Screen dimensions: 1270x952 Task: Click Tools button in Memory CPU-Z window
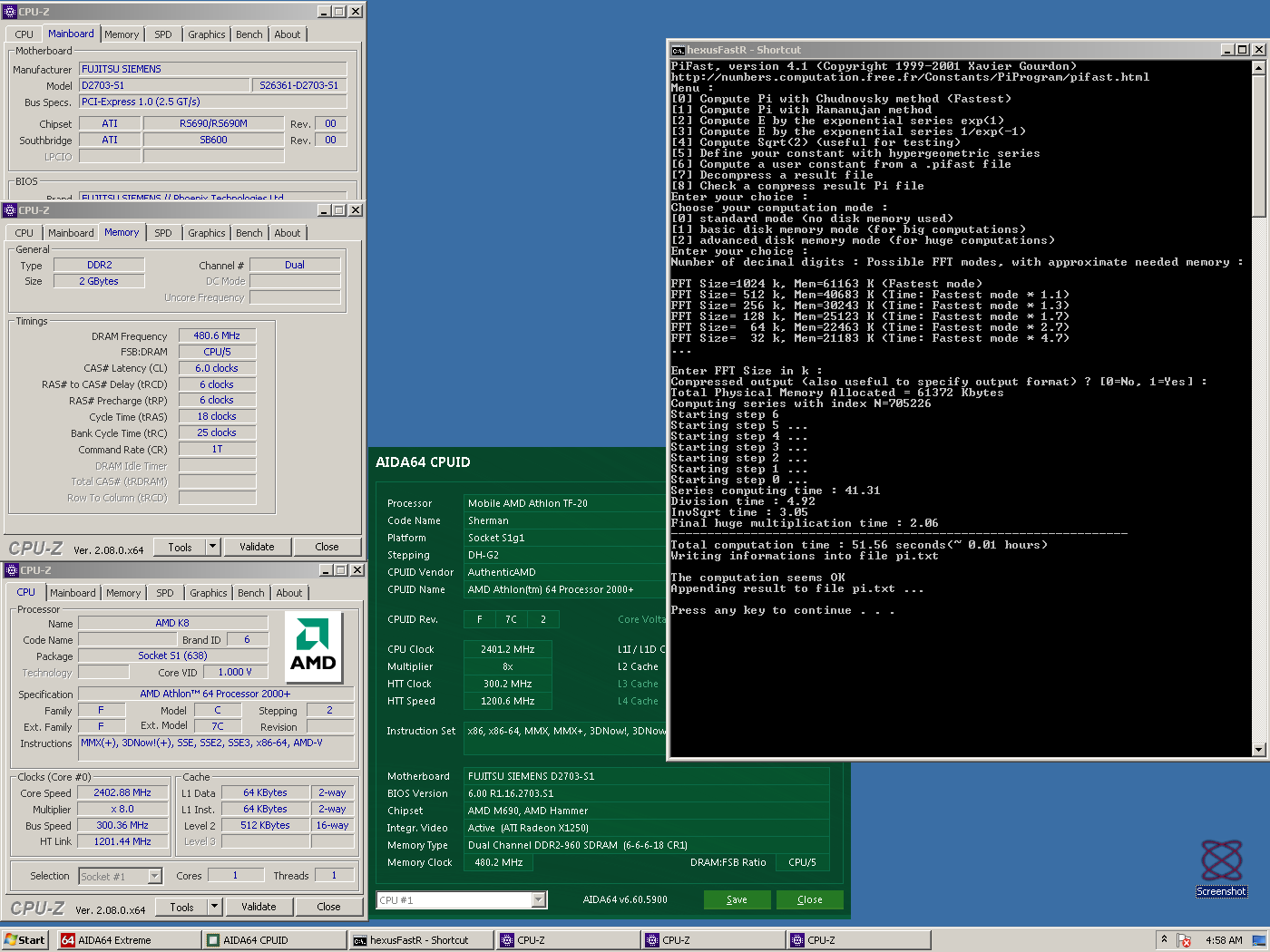tap(180, 547)
